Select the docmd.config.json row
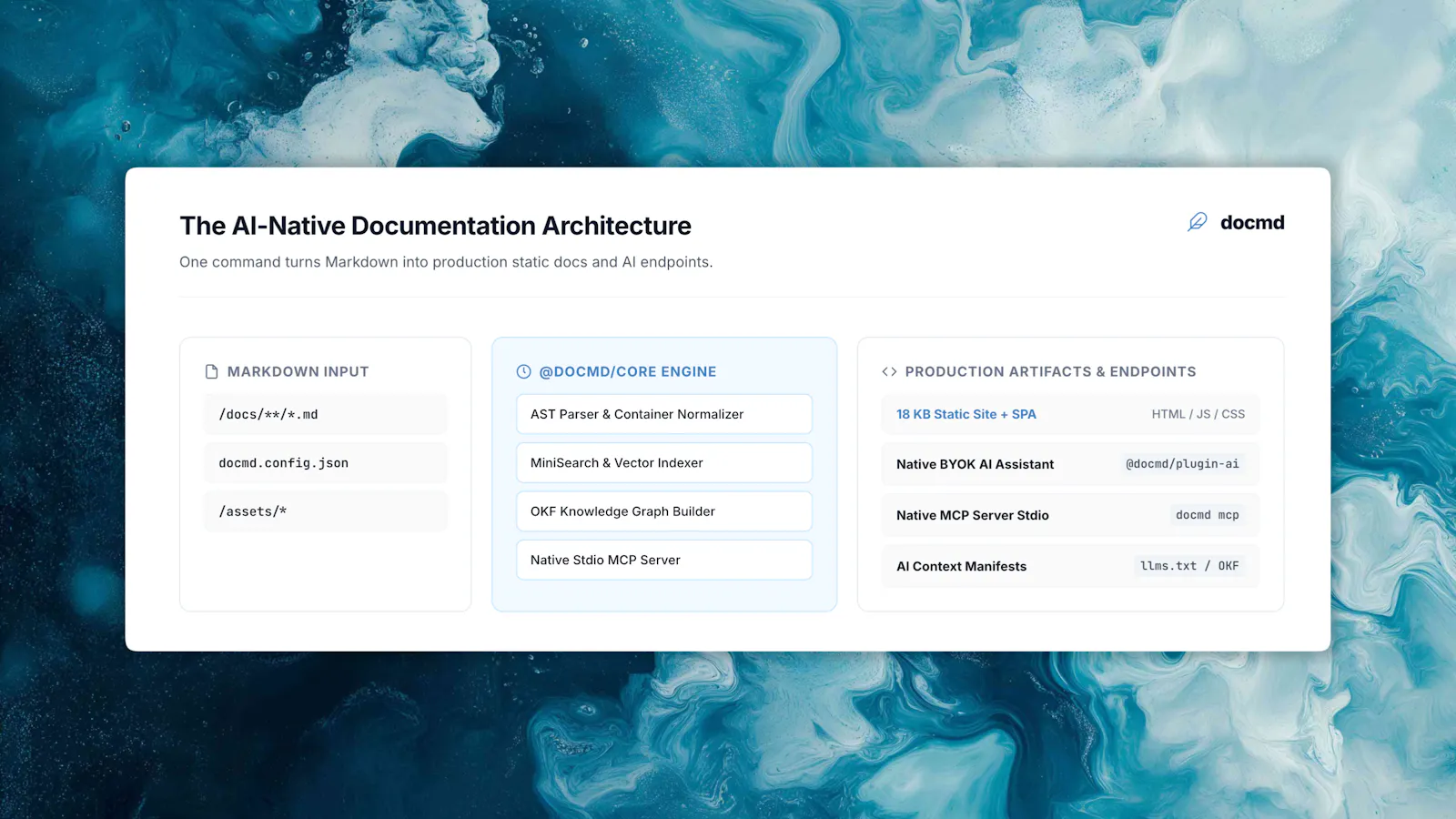This screenshot has height=819, width=1456. [x=326, y=463]
